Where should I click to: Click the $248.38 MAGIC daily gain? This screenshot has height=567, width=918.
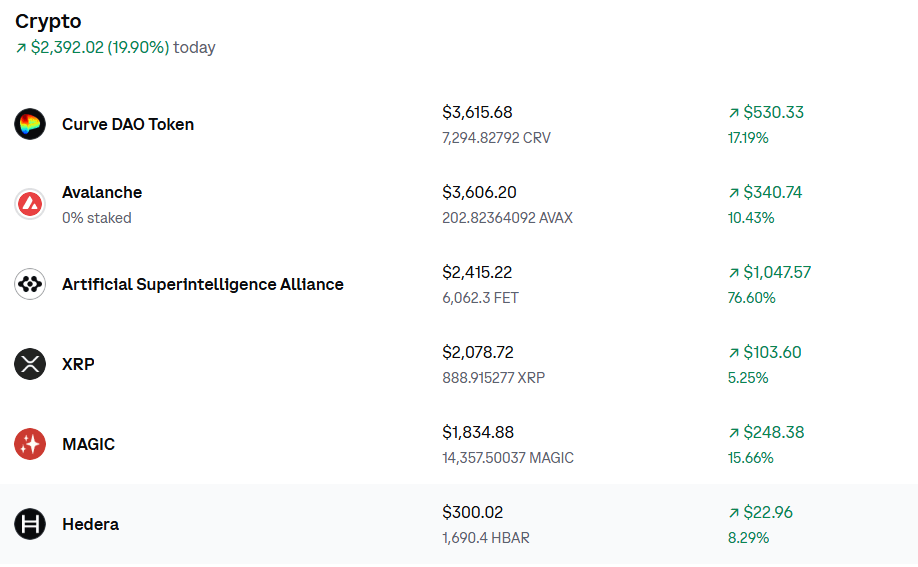pyautogui.click(x=773, y=432)
